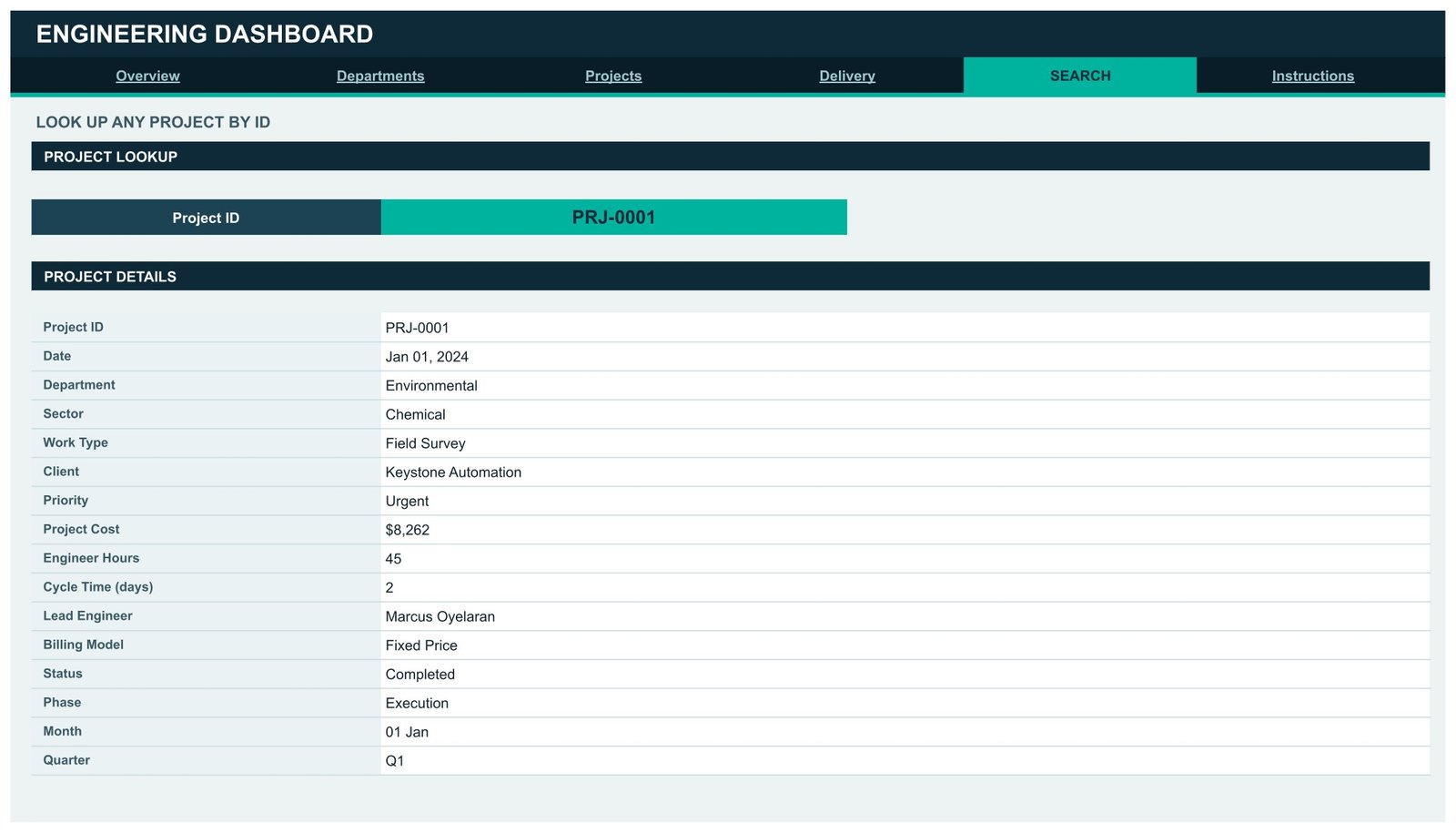Click the cycle time value 2

point(389,588)
